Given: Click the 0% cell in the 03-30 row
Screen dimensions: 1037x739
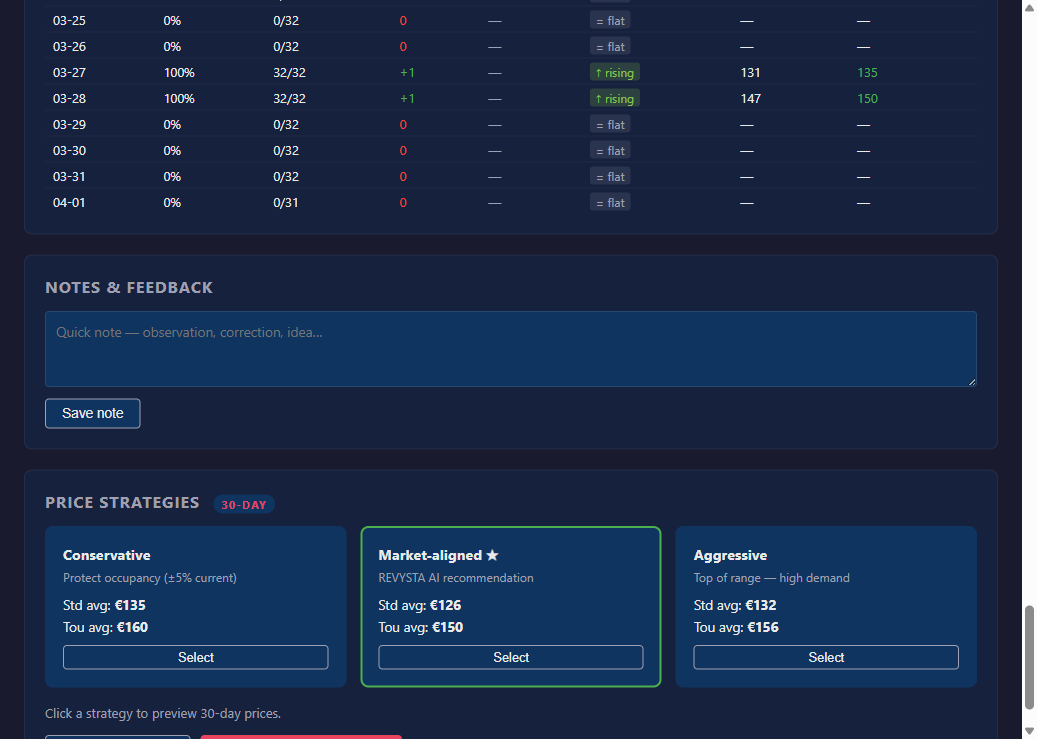Looking at the screenshot, I should coord(172,151).
